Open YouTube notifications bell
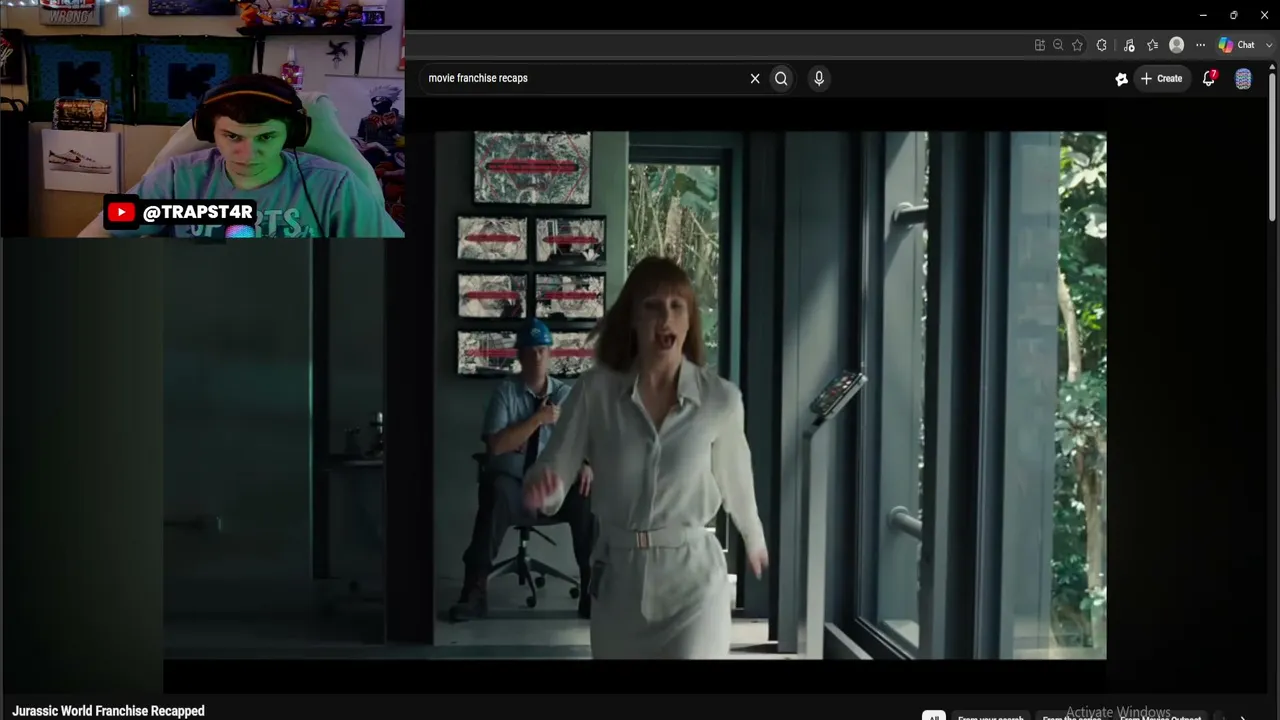The image size is (1280, 720). pos(1209,78)
